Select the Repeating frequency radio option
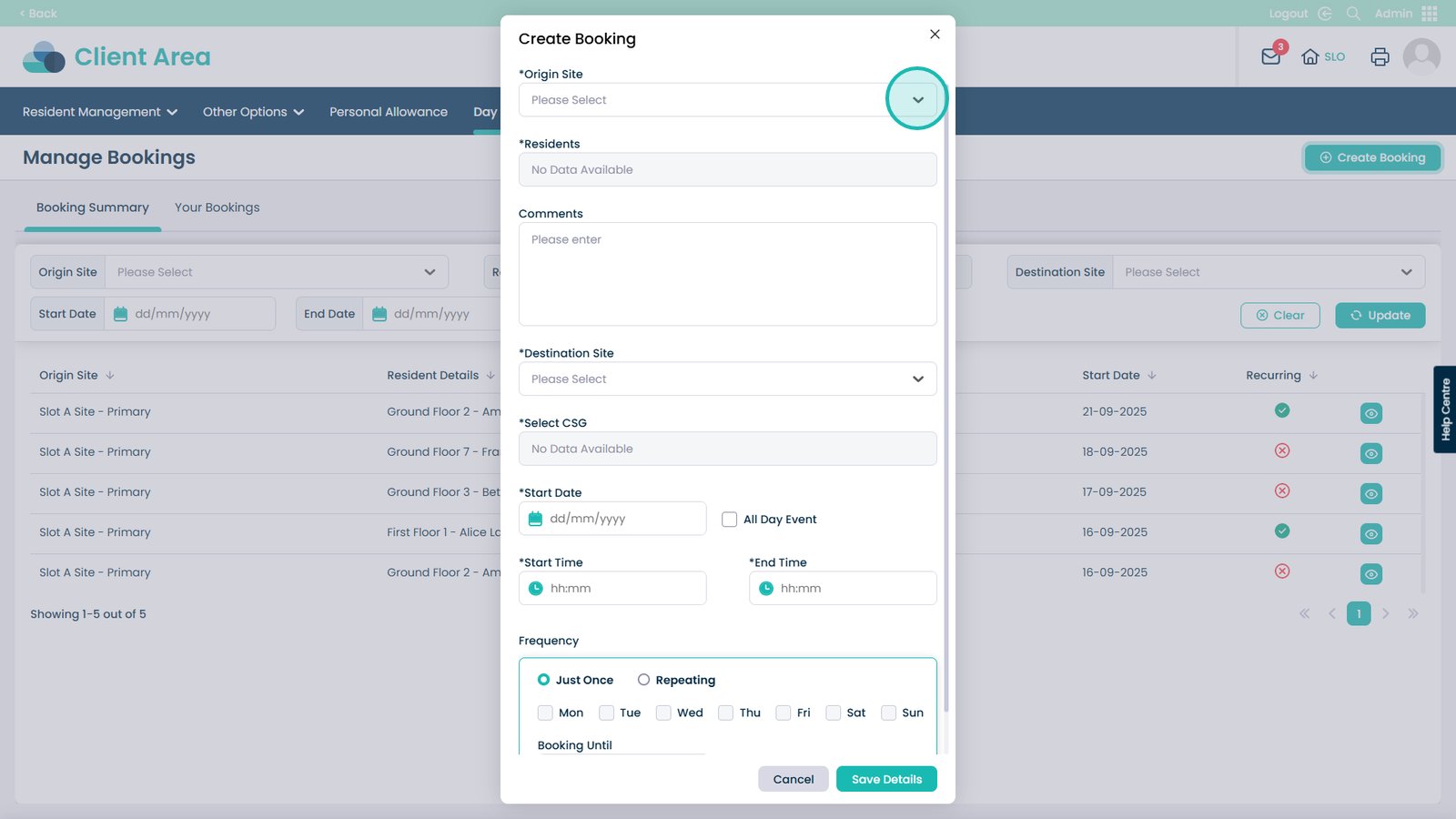 coord(643,680)
